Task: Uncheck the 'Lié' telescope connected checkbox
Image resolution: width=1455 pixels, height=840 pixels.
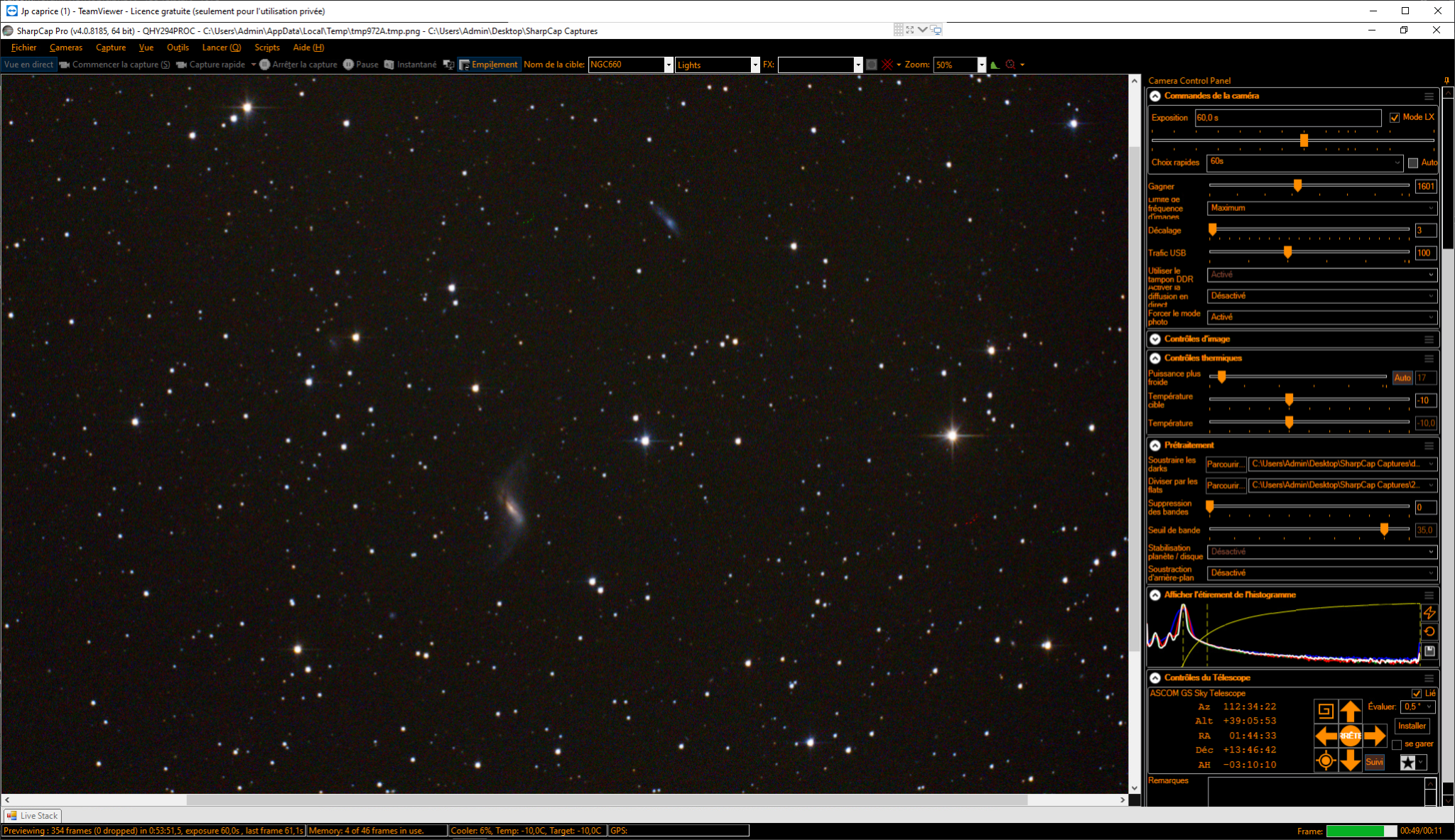Action: (x=1417, y=694)
